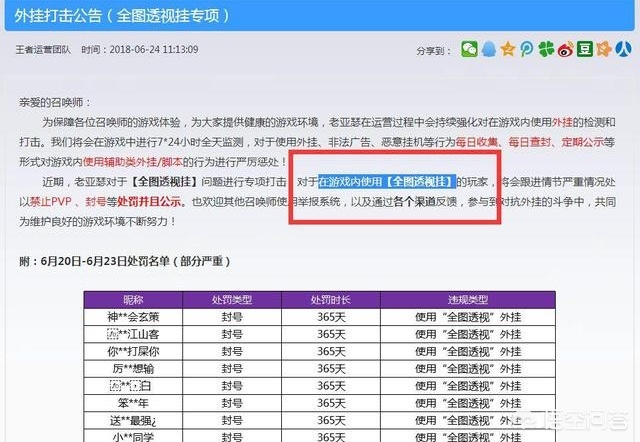The width and height of the screenshot is (640, 442).
Task: Click the green four-leaf clover share icon
Action: point(546,49)
